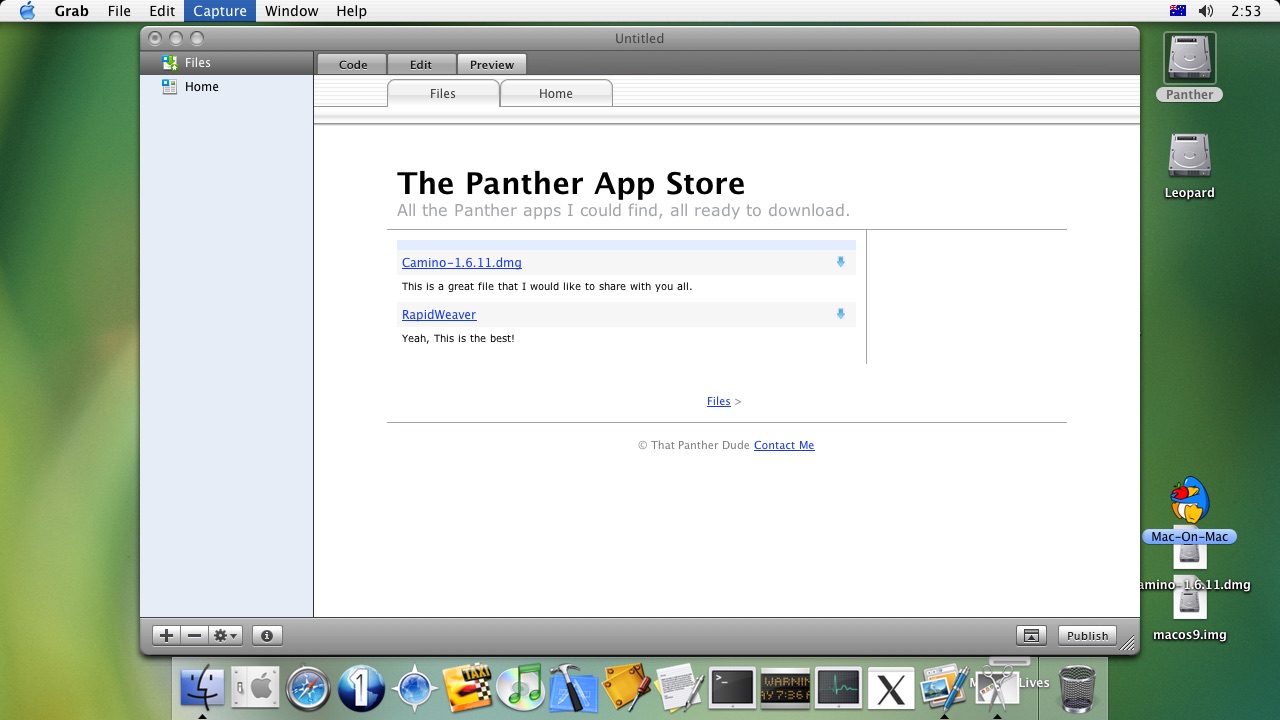Click the menu bar clock showing 2:53
Viewport: 1280px width, 720px height.
click(x=1246, y=11)
